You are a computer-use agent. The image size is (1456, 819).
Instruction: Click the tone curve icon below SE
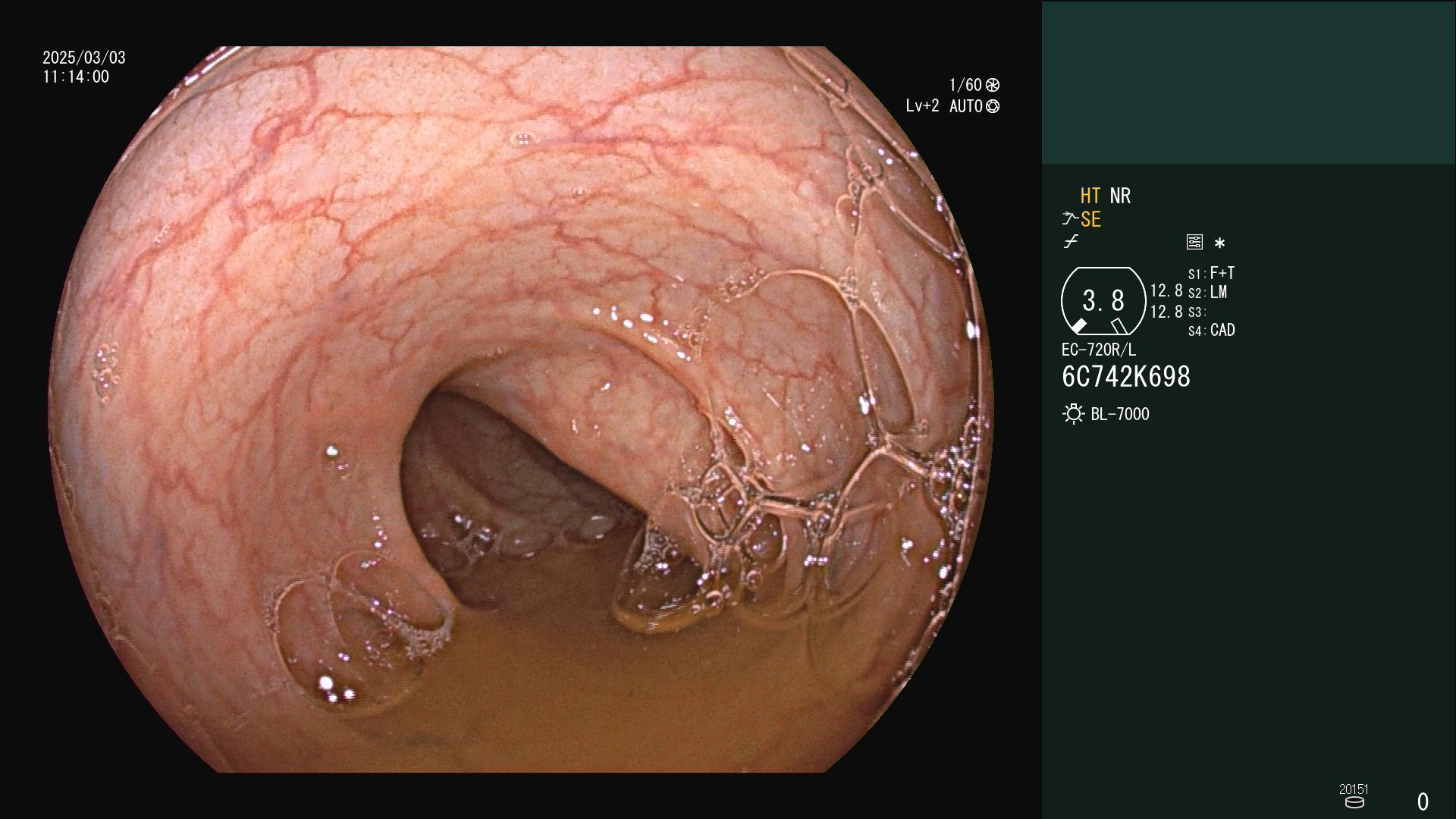(x=1071, y=242)
